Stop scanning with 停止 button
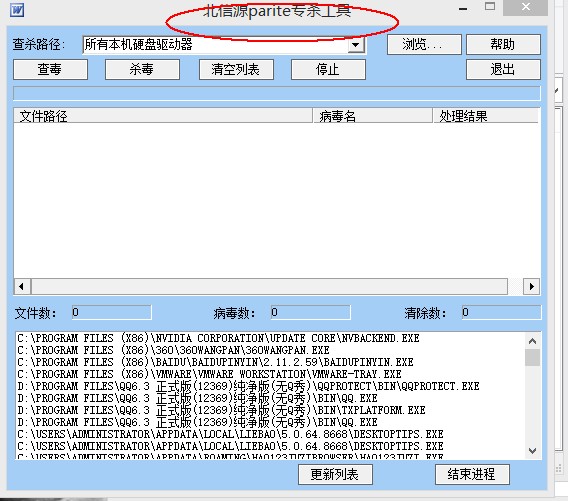This screenshot has width=568, height=501. click(x=328, y=69)
